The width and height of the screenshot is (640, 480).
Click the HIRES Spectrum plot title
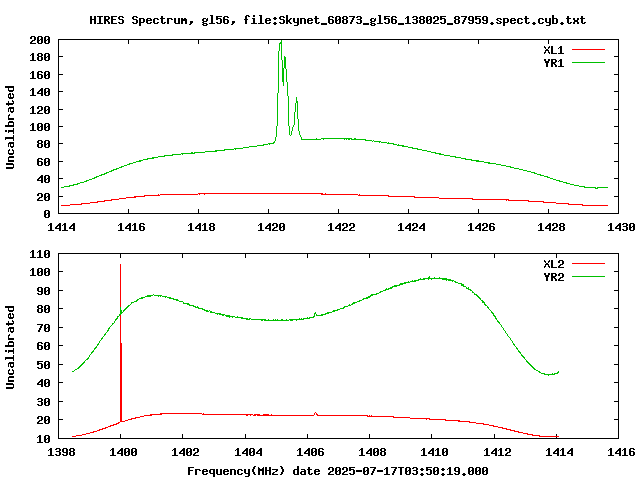pyautogui.click(x=338, y=20)
